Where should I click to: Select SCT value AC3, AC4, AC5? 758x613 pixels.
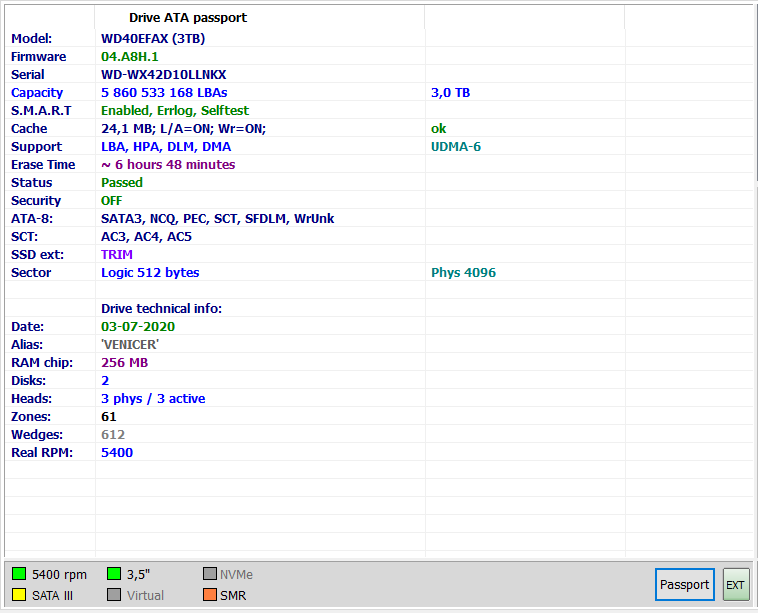tap(146, 236)
